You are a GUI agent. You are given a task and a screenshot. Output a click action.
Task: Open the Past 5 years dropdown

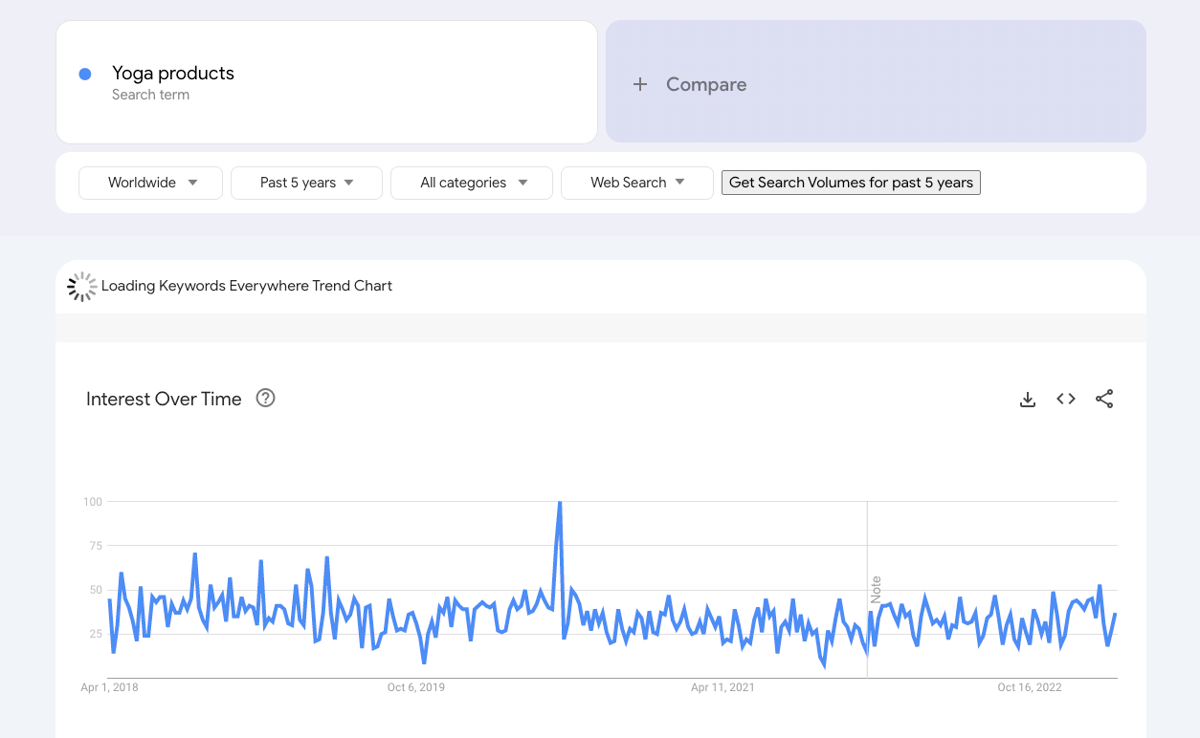[307, 183]
